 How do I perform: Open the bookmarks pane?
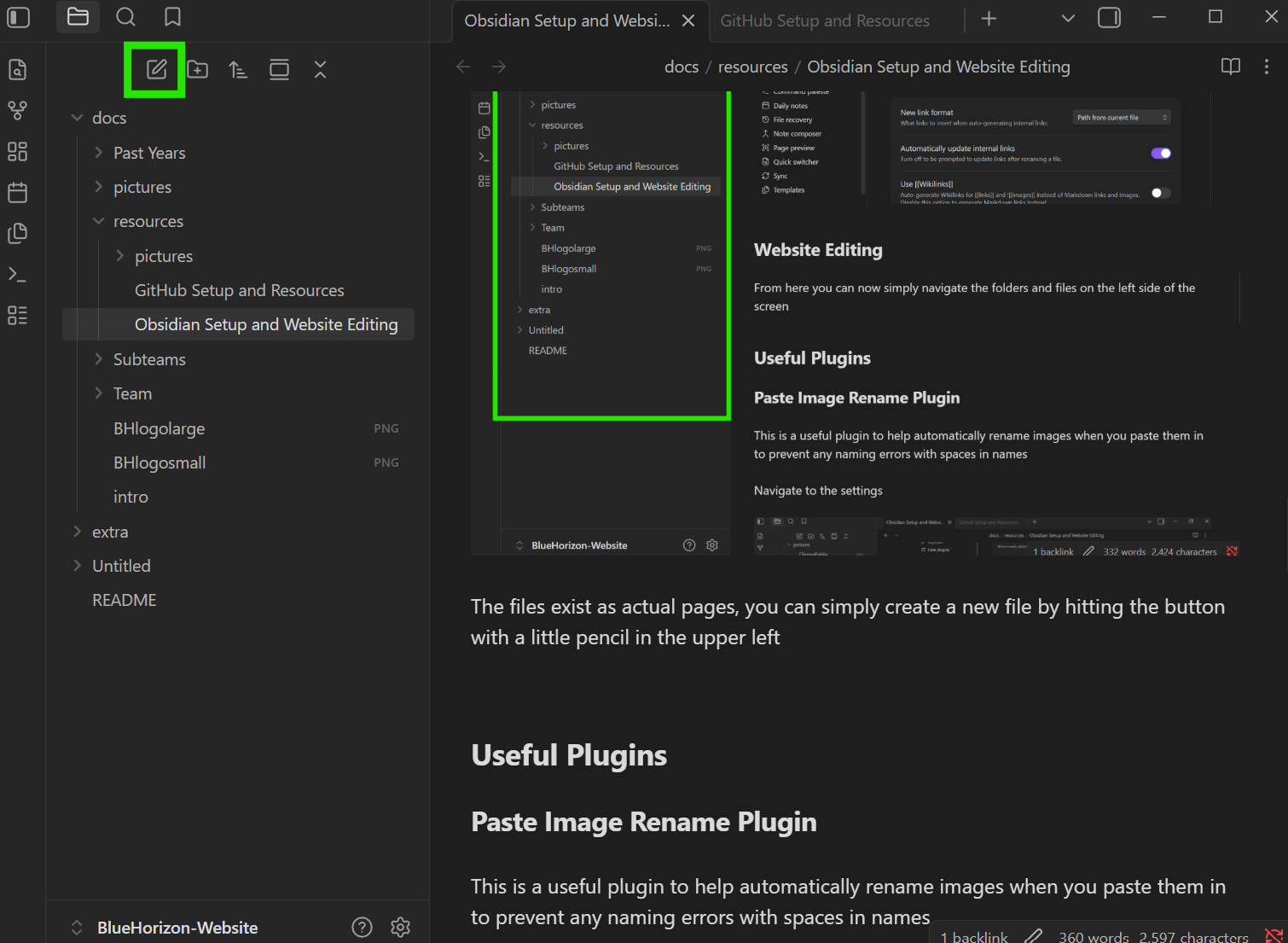172,17
